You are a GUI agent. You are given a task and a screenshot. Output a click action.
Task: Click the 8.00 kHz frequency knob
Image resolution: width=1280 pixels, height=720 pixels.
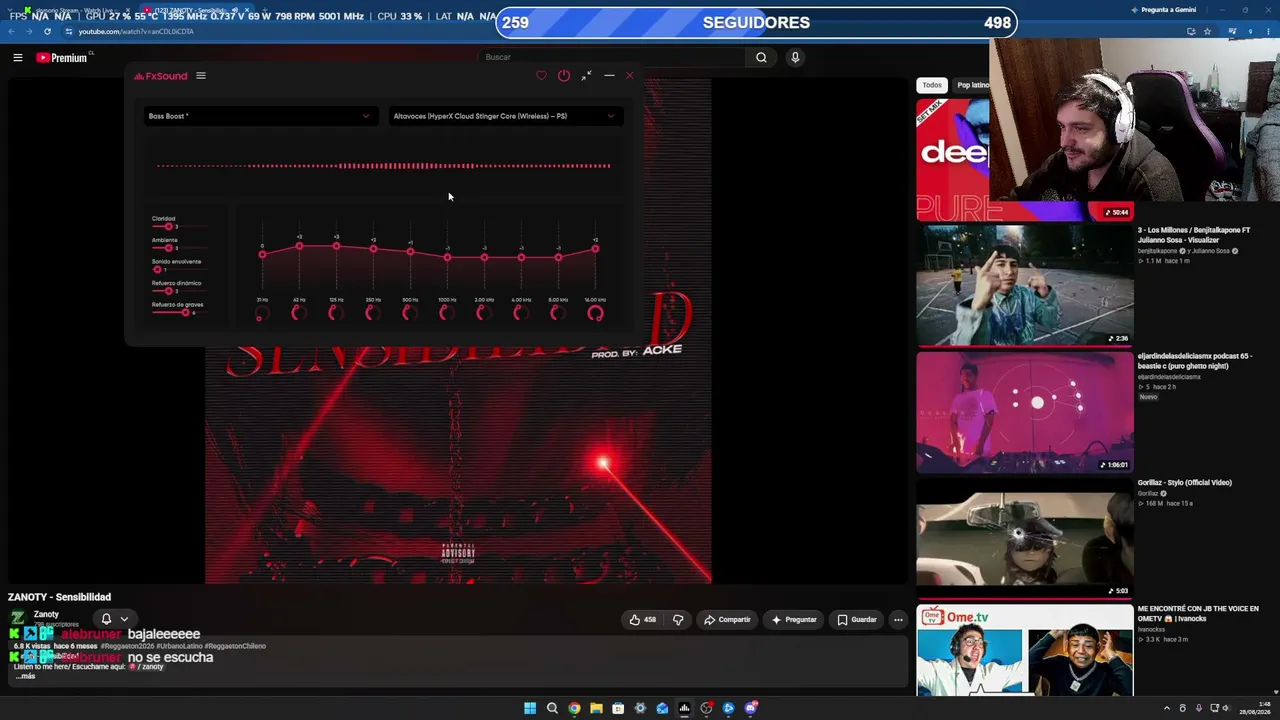point(558,314)
